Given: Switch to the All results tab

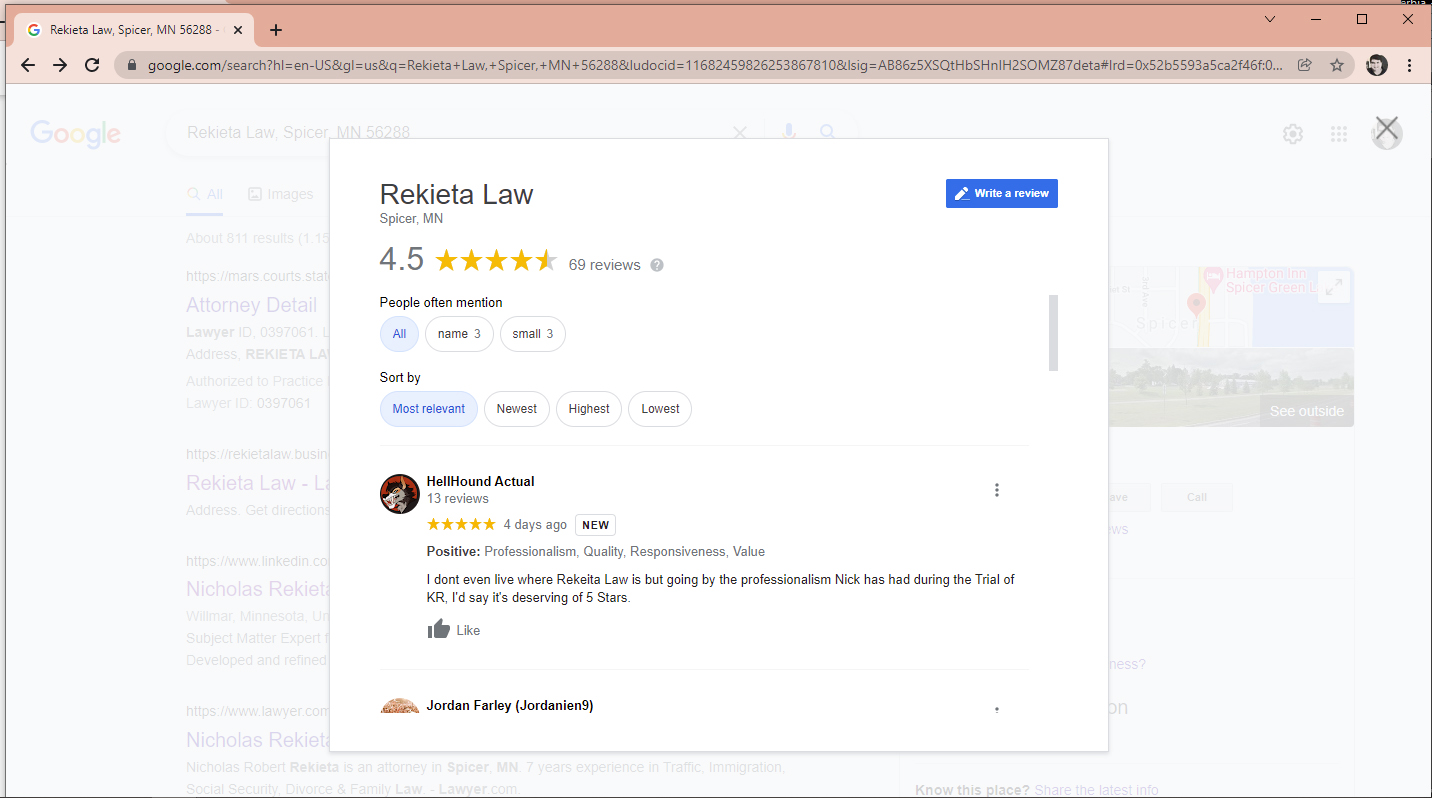Looking at the screenshot, I should click(205, 194).
